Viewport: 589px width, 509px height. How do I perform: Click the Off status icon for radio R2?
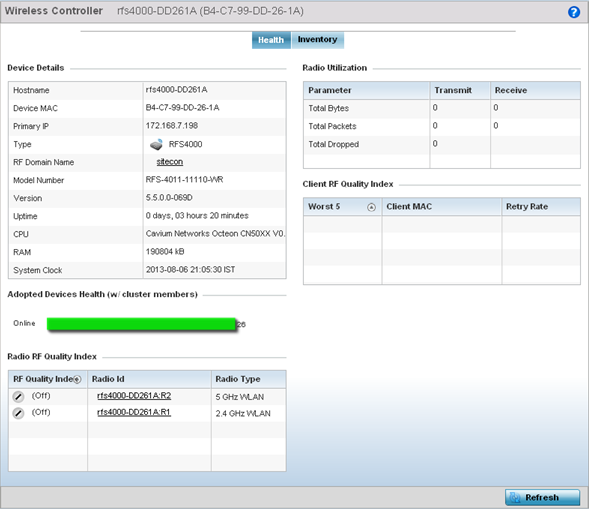click(x=18, y=396)
